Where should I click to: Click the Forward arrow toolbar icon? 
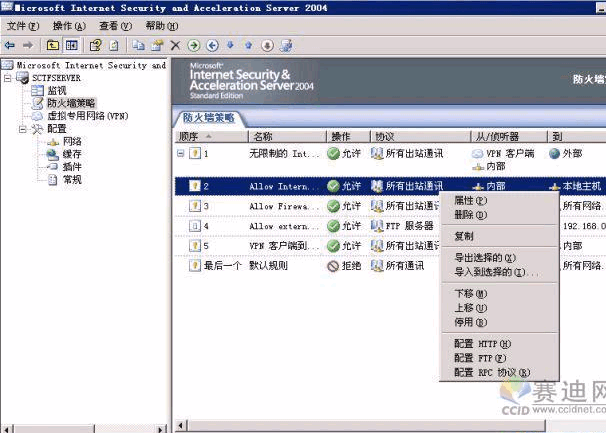tap(28, 46)
